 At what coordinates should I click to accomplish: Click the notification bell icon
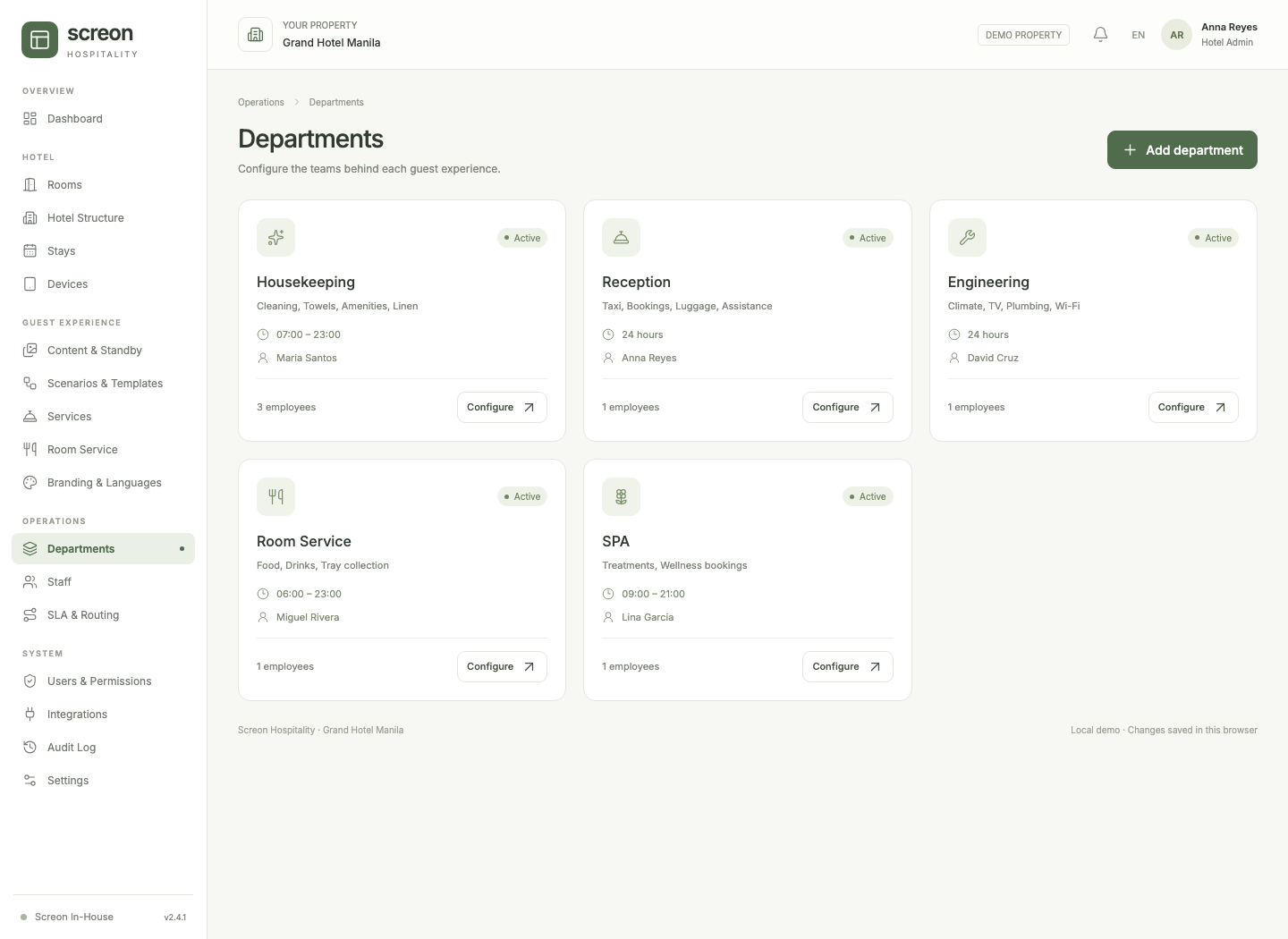click(1101, 35)
